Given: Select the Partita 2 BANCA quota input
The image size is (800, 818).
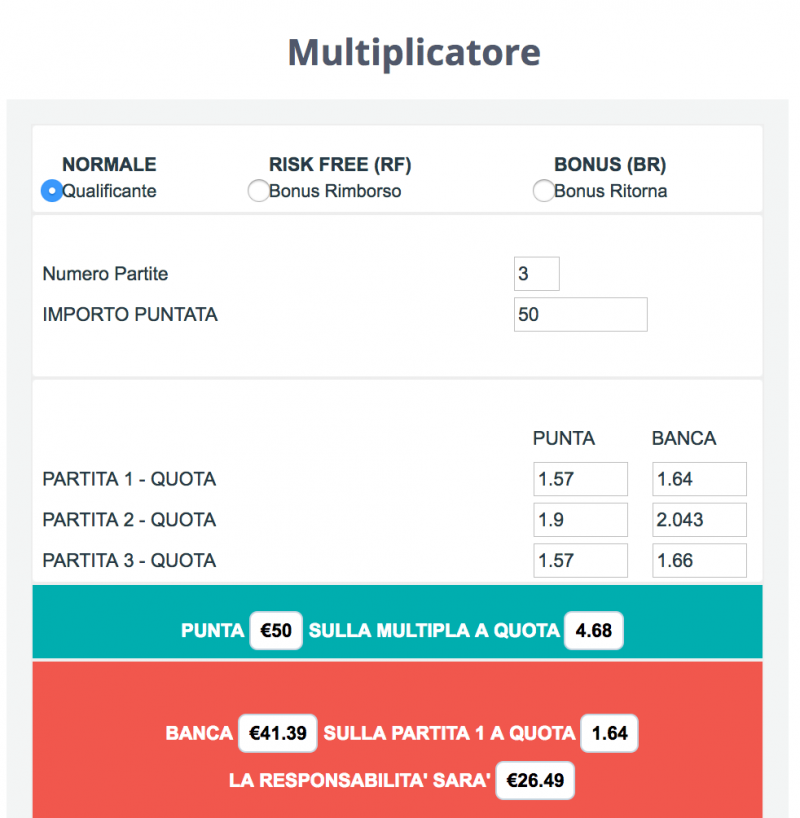Looking at the screenshot, I should (699, 520).
